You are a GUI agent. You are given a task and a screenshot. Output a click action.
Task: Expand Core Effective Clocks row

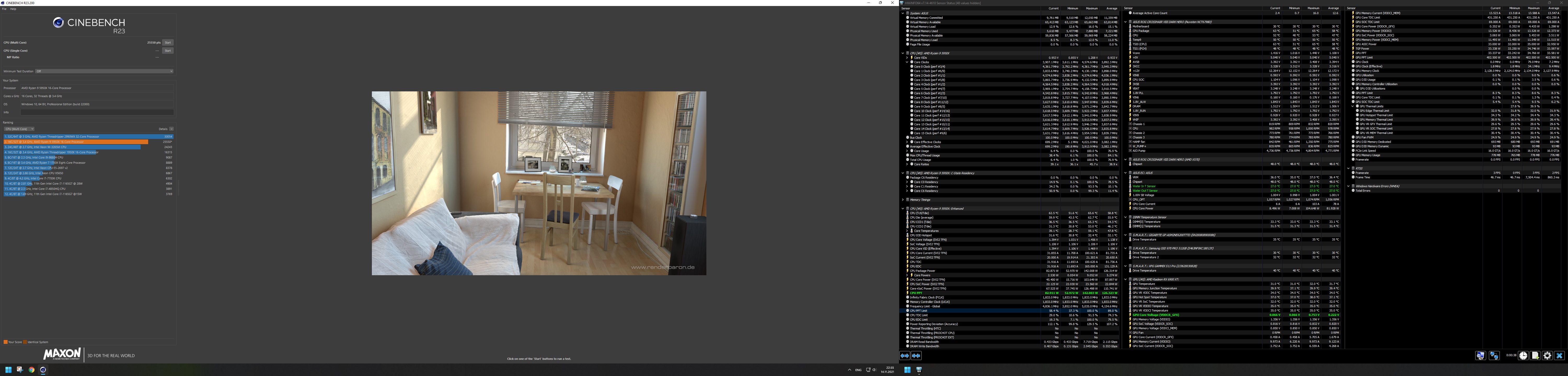[907, 142]
